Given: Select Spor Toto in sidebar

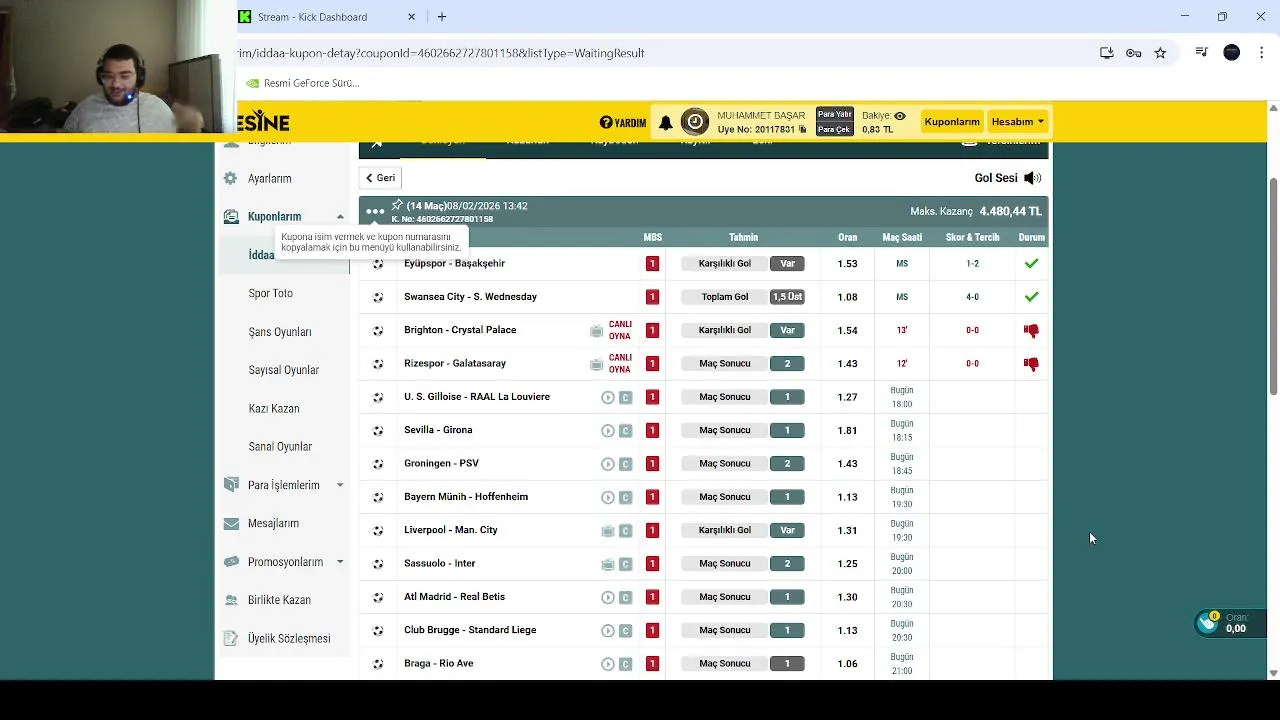Looking at the screenshot, I should [x=271, y=293].
